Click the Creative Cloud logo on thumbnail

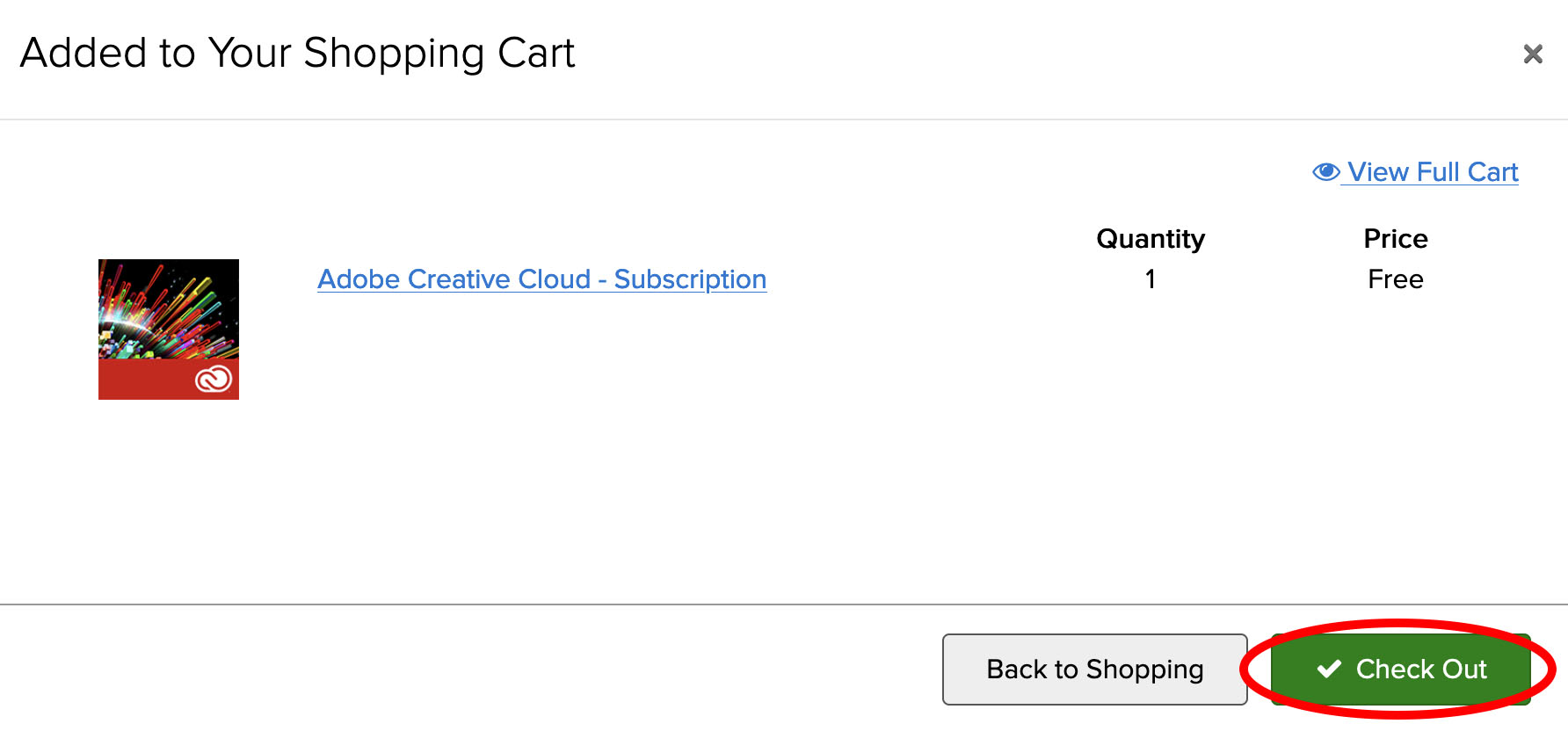point(214,379)
